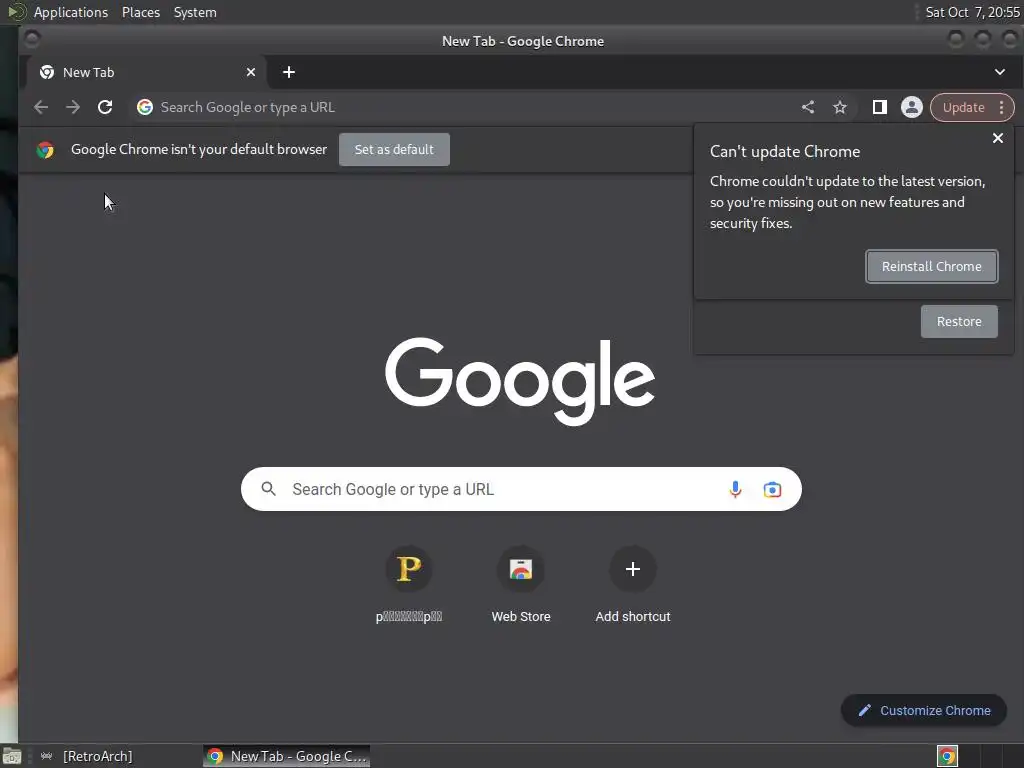This screenshot has height=768, width=1024.
Task: Start a voice search with the microphone
Action: coord(735,489)
